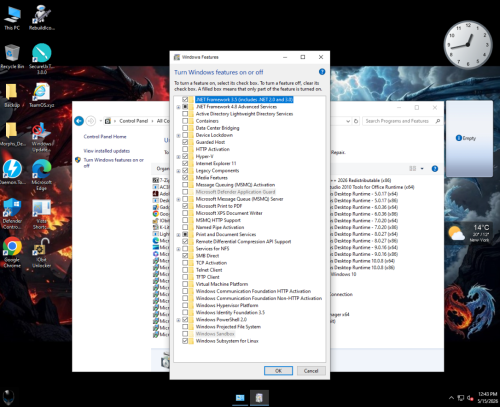This screenshot has width=500, height=407.
Task: Open the Vista Shortcut desktop icon
Action: click(x=41, y=213)
